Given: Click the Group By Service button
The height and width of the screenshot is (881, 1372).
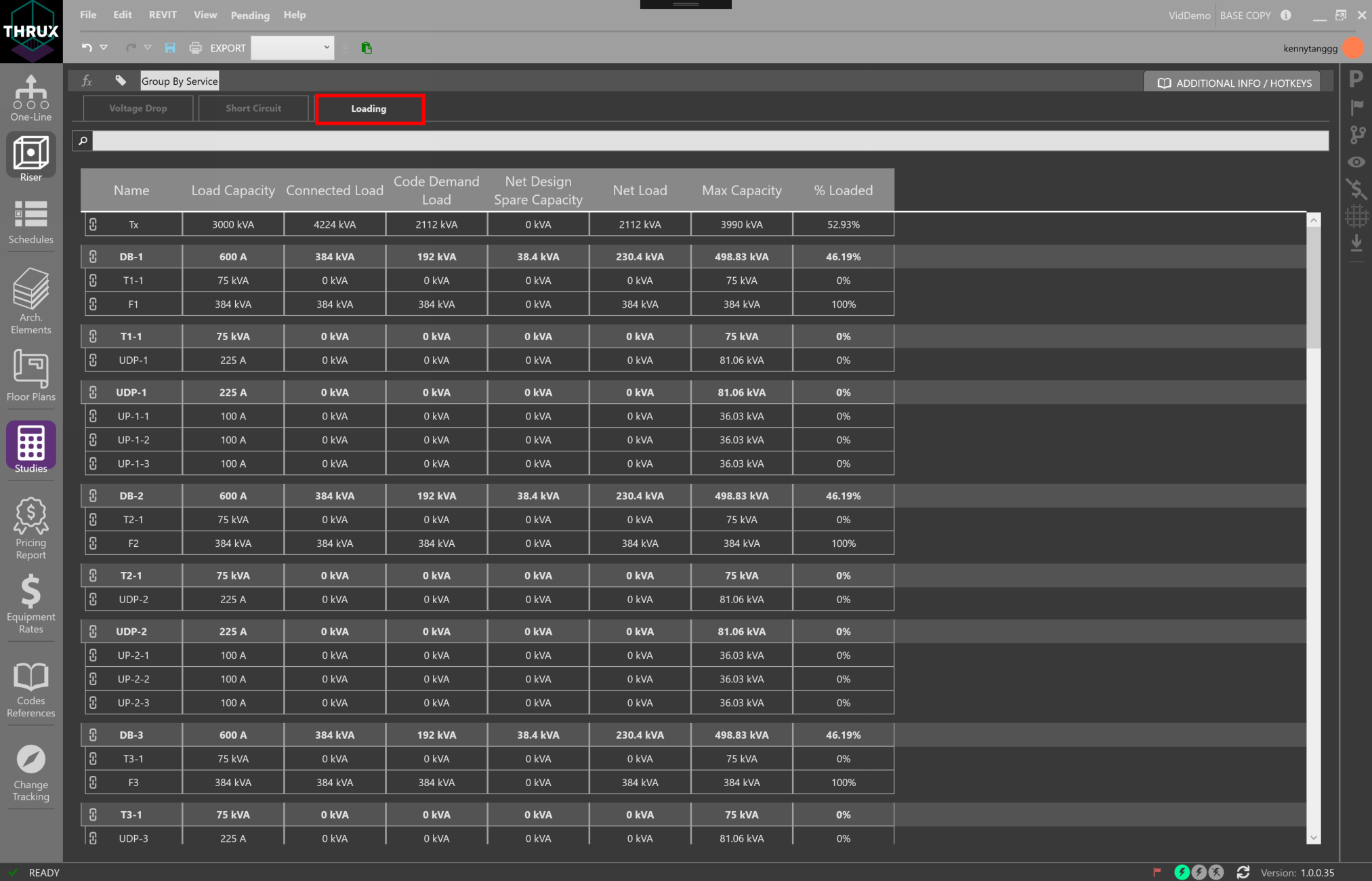Looking at the screenshot, I should point(180,81).
